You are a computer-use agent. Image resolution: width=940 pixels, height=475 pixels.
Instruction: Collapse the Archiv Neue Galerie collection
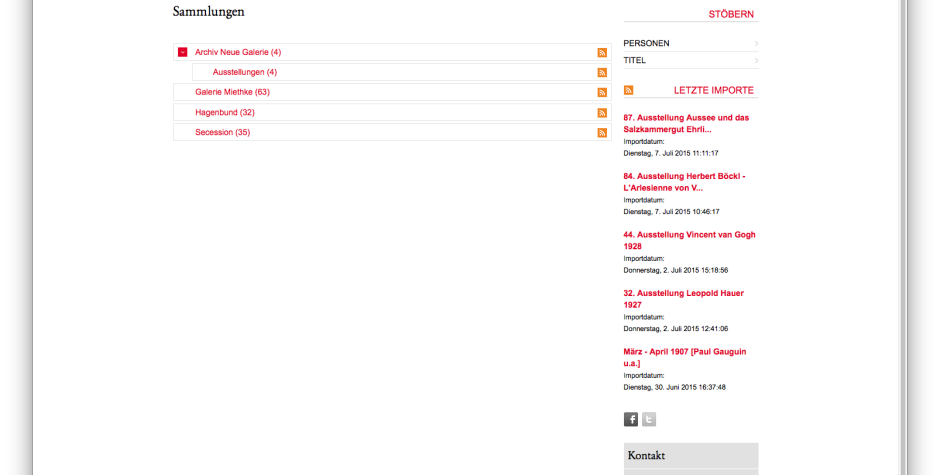(183, 52)
